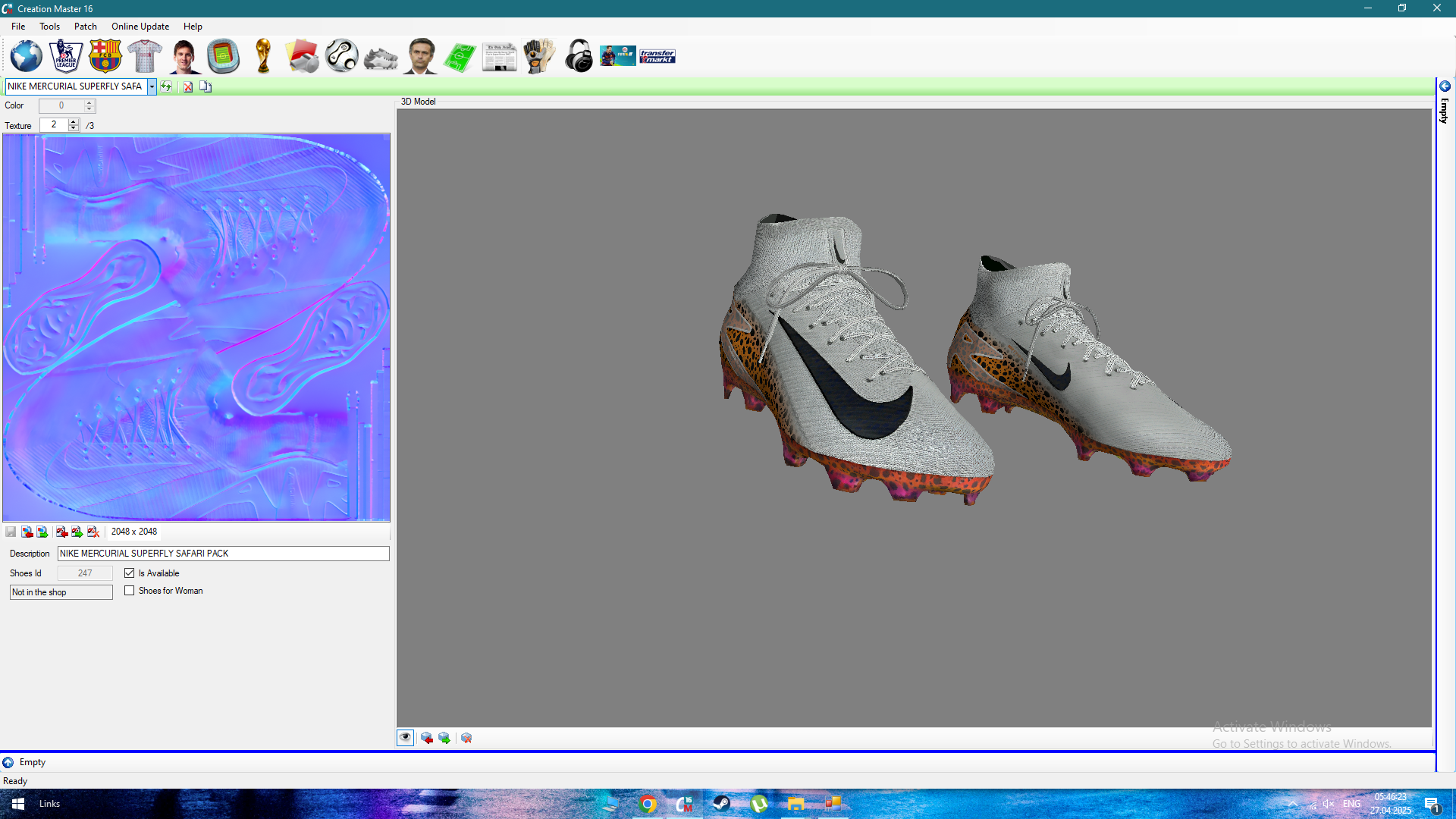Show hidden system tray icons
Screen dimensions: 1456x819
coord(1292,804)
